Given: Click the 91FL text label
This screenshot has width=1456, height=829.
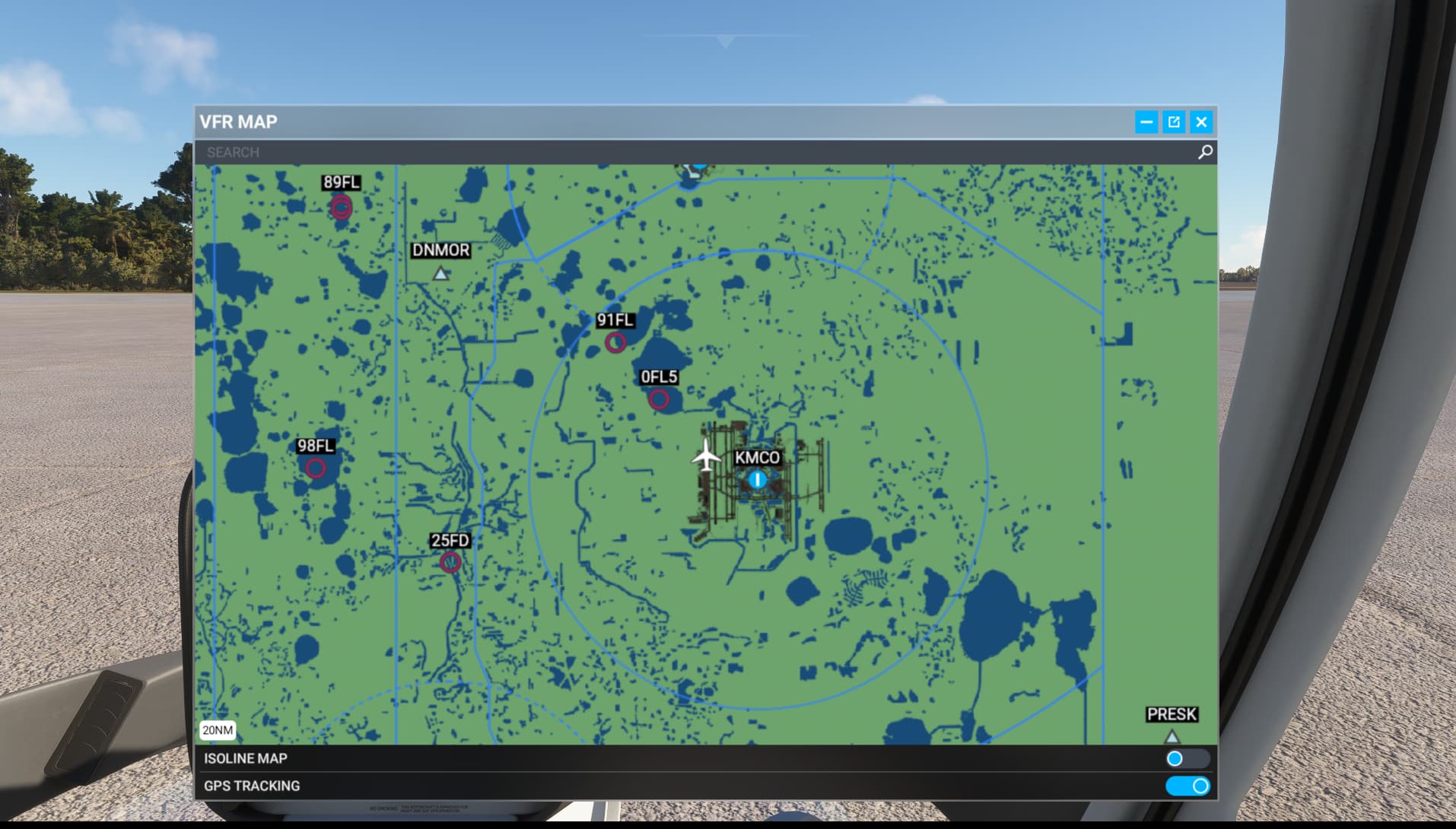Looking at the screenshot, I should point(615,320).
